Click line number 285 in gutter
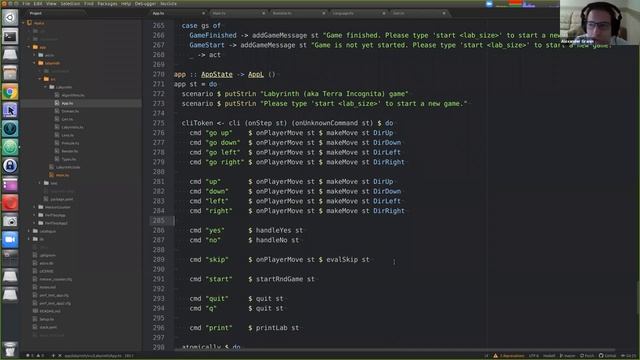This screenshot has height=360, width=640. pyautogui.click(x=158, y=220)
